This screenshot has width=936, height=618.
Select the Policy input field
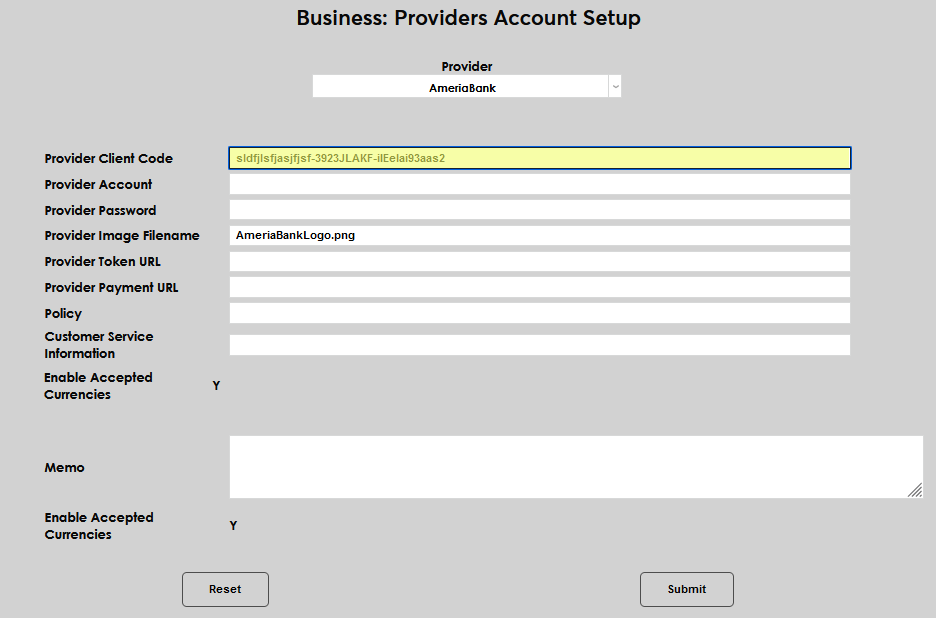(x=539, y=314)
